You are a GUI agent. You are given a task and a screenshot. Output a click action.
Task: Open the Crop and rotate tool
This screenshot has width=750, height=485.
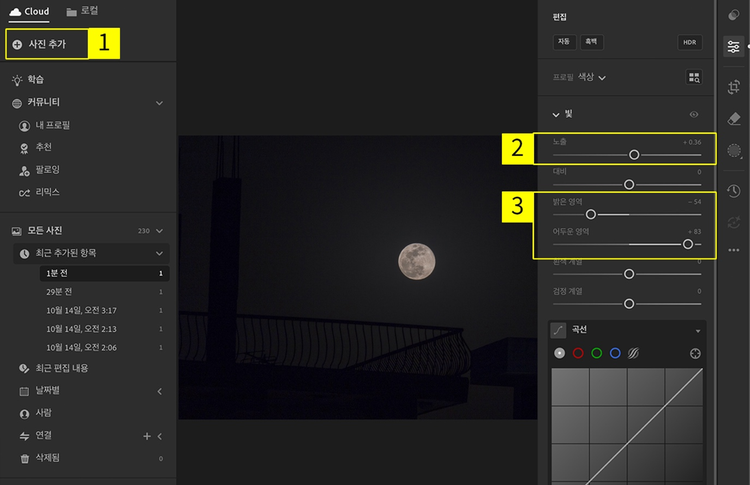coord(734,87)
